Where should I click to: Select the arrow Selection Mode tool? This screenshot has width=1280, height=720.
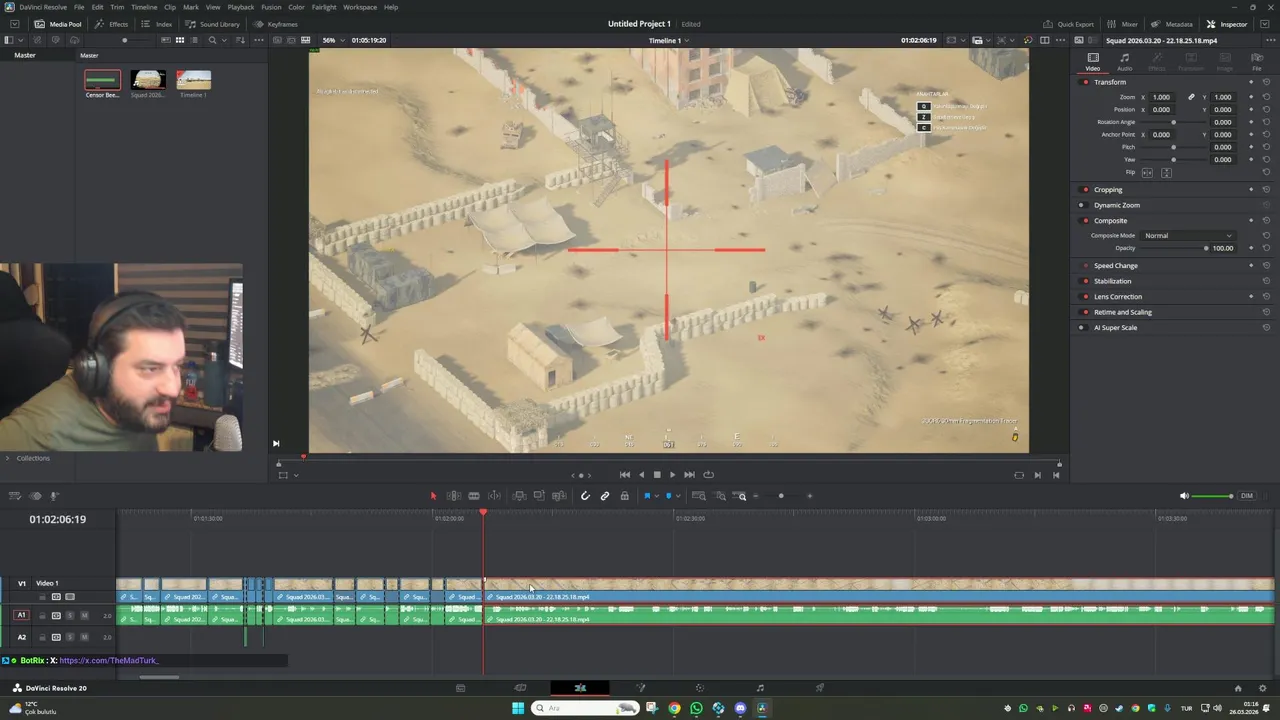(433, 496)
